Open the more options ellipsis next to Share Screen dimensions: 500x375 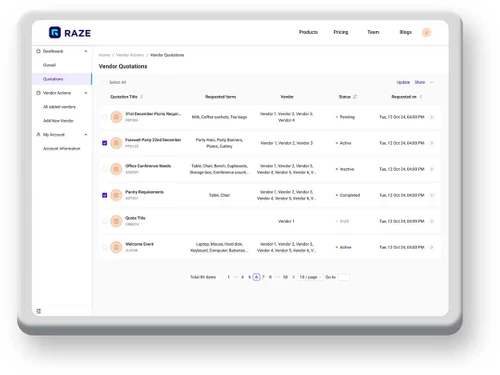432,82
